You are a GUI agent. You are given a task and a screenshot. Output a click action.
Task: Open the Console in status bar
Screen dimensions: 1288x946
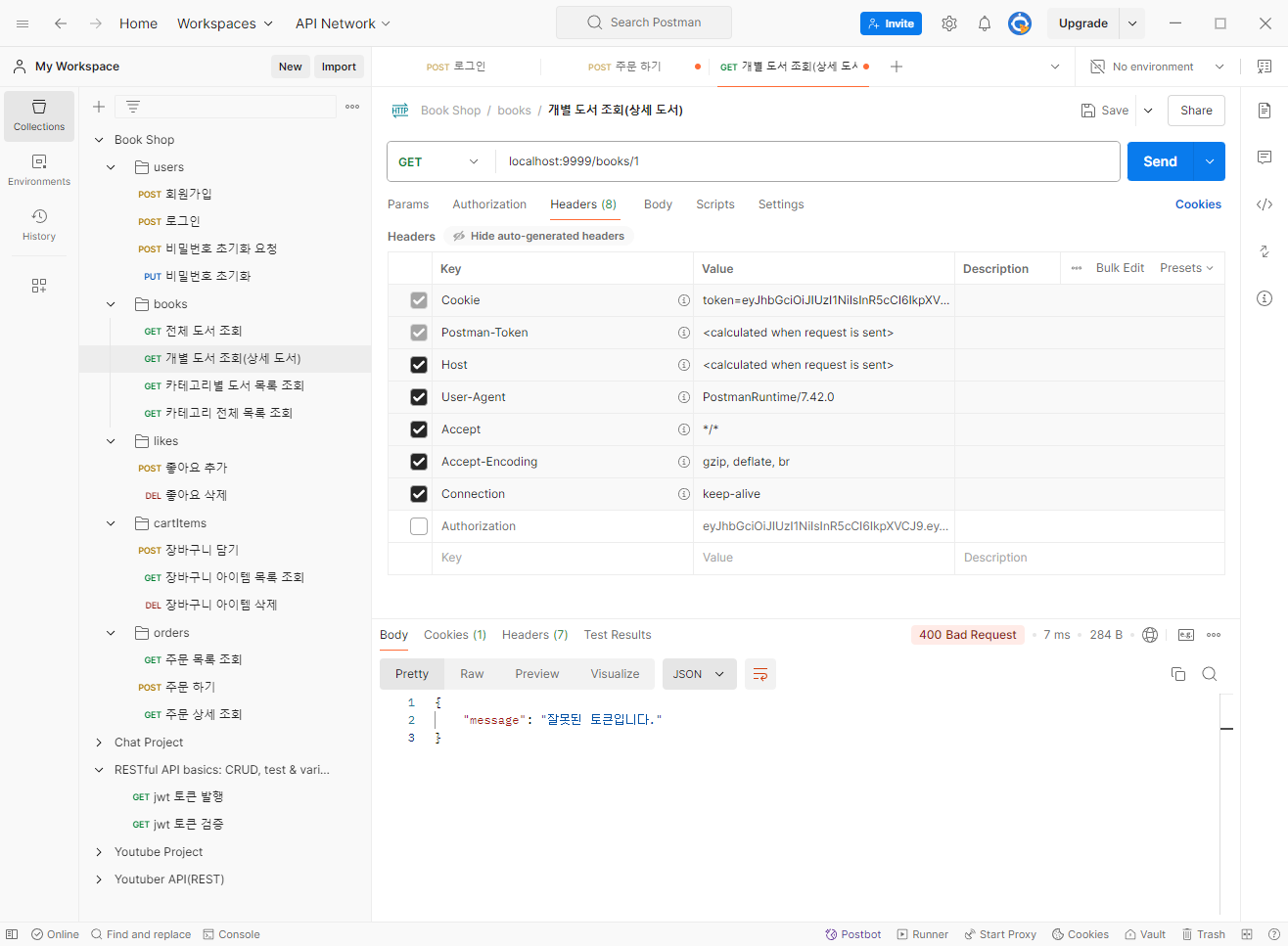tap(232, 934)
